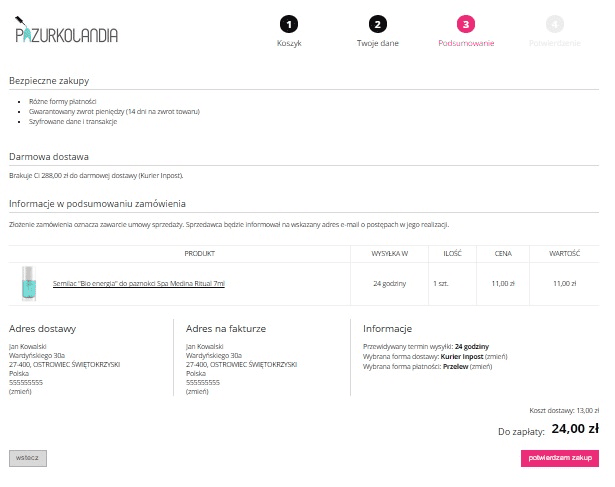Click the step 3 Podsumowanie circle icon
615x487 pixels.
(466, 24)
